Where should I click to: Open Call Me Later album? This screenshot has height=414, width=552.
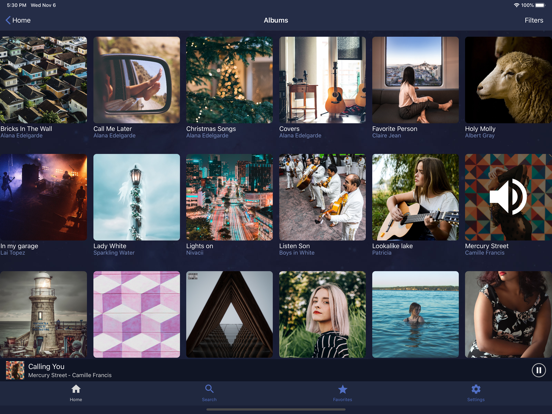pos(137,80)
